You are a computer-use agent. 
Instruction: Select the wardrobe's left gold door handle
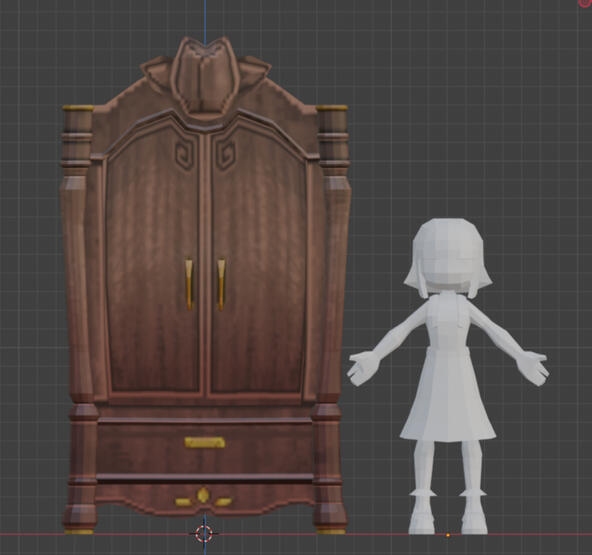(189, 285)
